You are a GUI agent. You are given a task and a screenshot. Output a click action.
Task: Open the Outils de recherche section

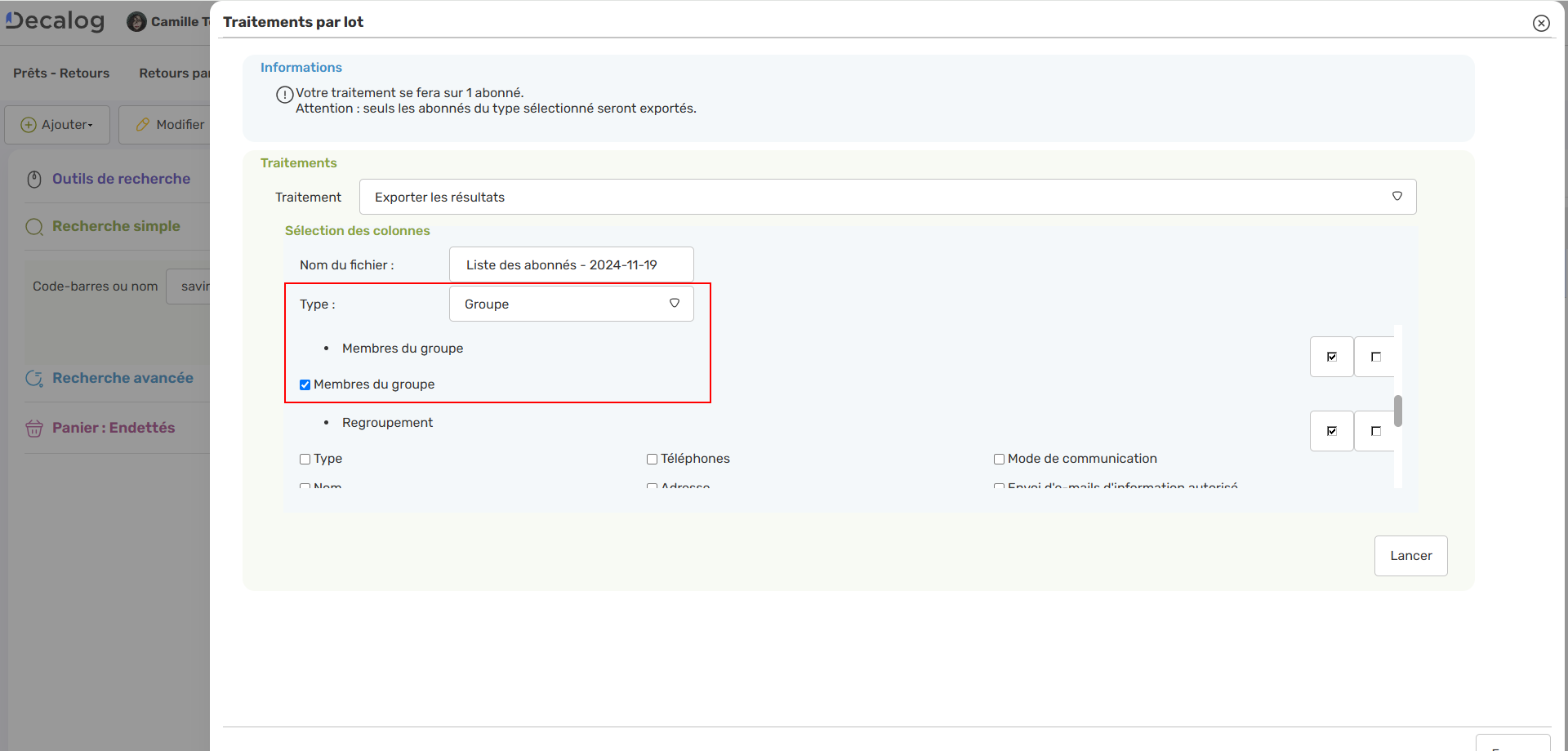coord(121,179)
